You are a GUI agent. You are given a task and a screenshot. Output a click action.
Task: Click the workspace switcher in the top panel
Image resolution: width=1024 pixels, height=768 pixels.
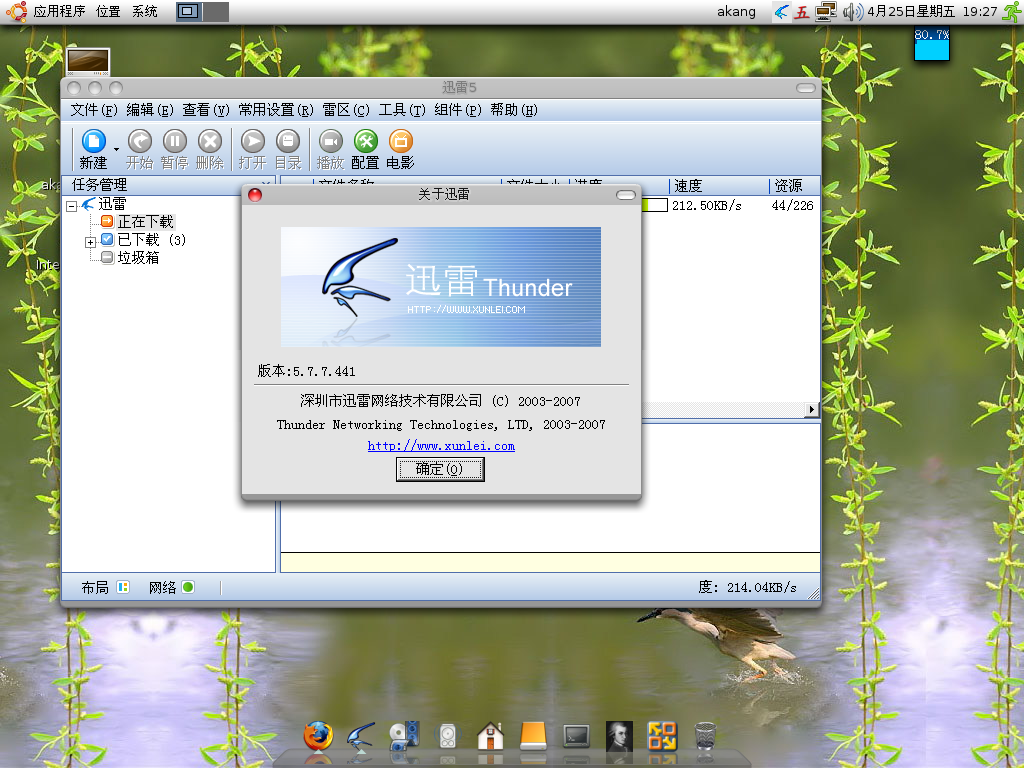(202, 11)
